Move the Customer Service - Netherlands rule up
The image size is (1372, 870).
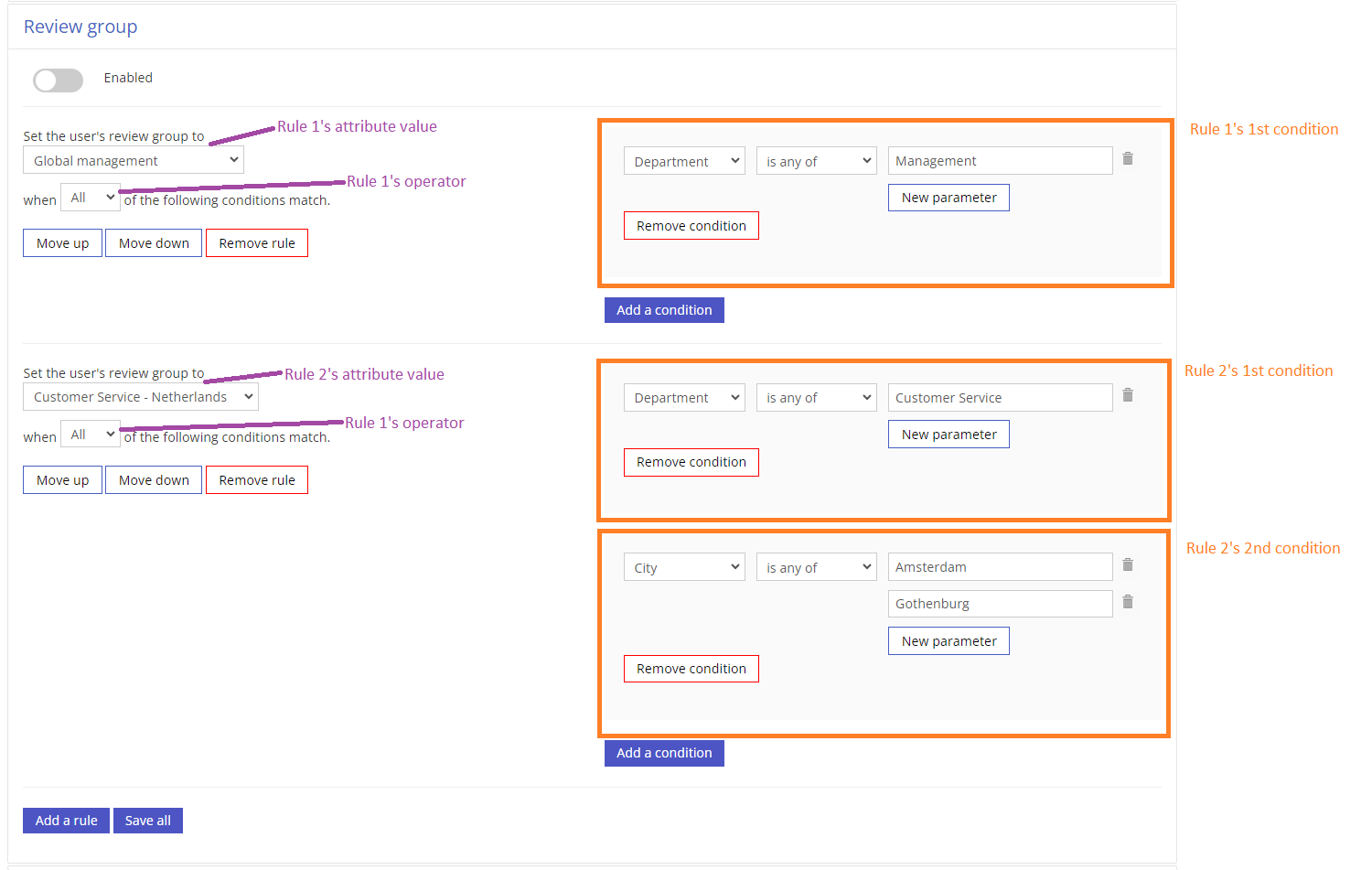point(62,480)
